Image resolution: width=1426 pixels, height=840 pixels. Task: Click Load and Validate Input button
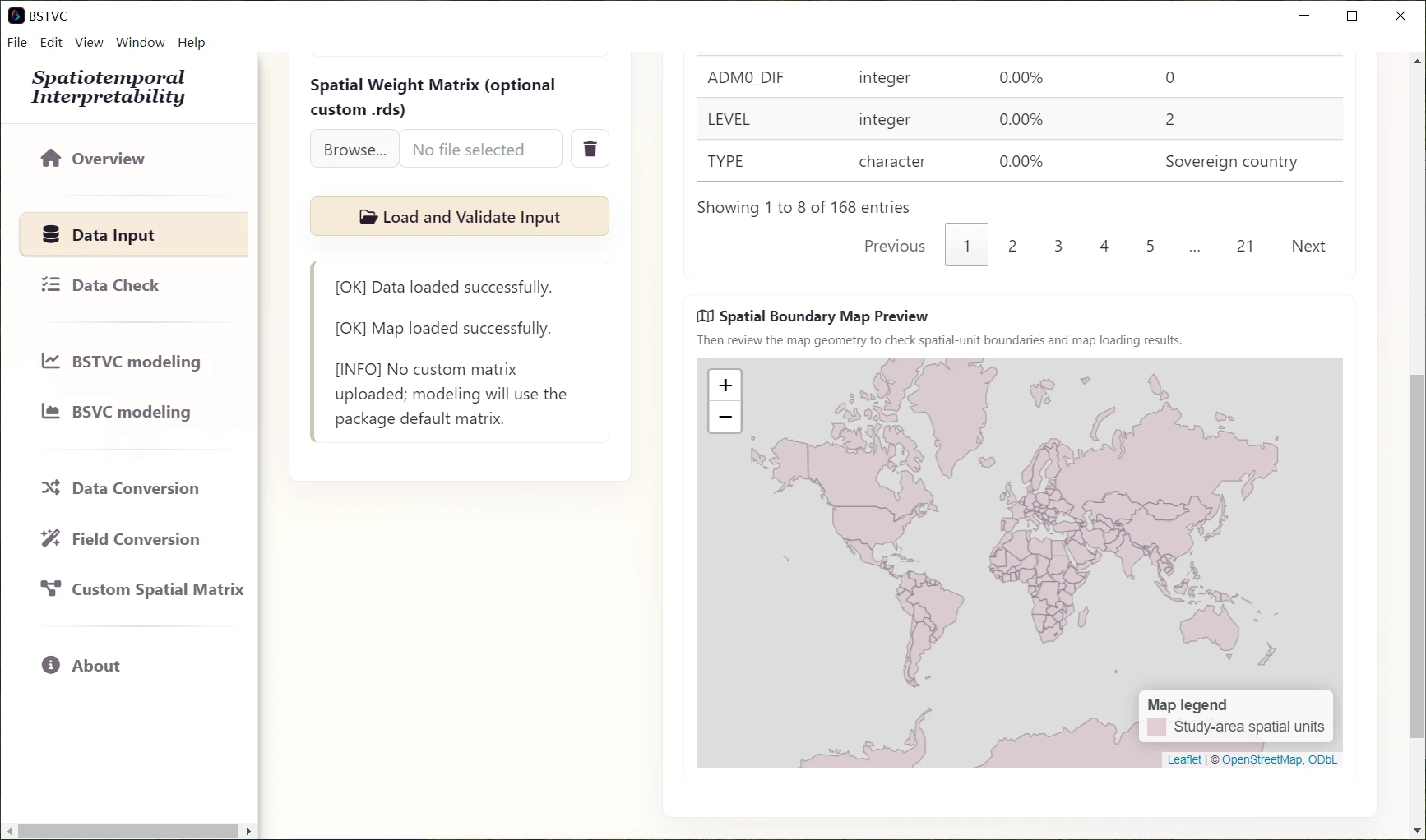pos(460,217)
